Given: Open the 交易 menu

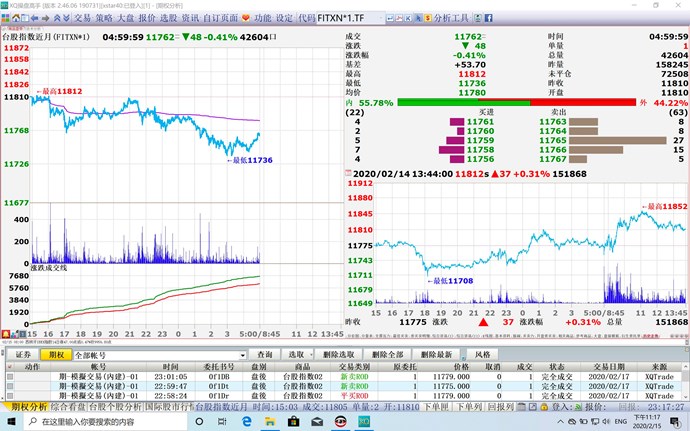Looking at the screenshot, I should pos(82,18).
